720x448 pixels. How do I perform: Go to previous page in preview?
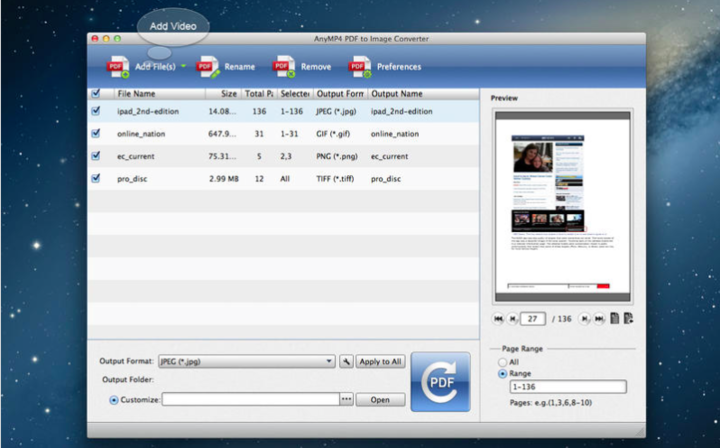coord(512,319)
